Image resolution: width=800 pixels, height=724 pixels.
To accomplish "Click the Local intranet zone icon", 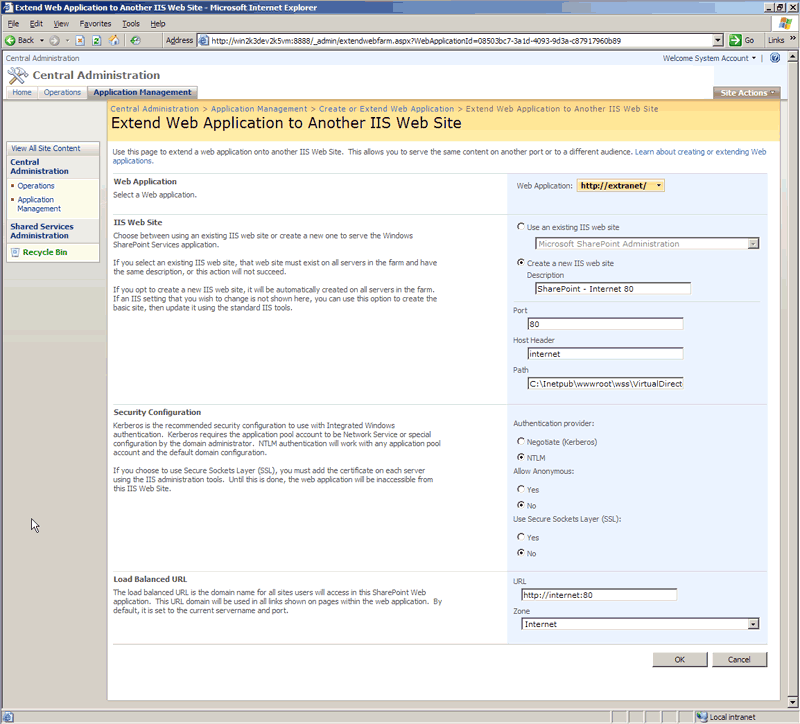I will pyautogui.click(x=702, y=717).
